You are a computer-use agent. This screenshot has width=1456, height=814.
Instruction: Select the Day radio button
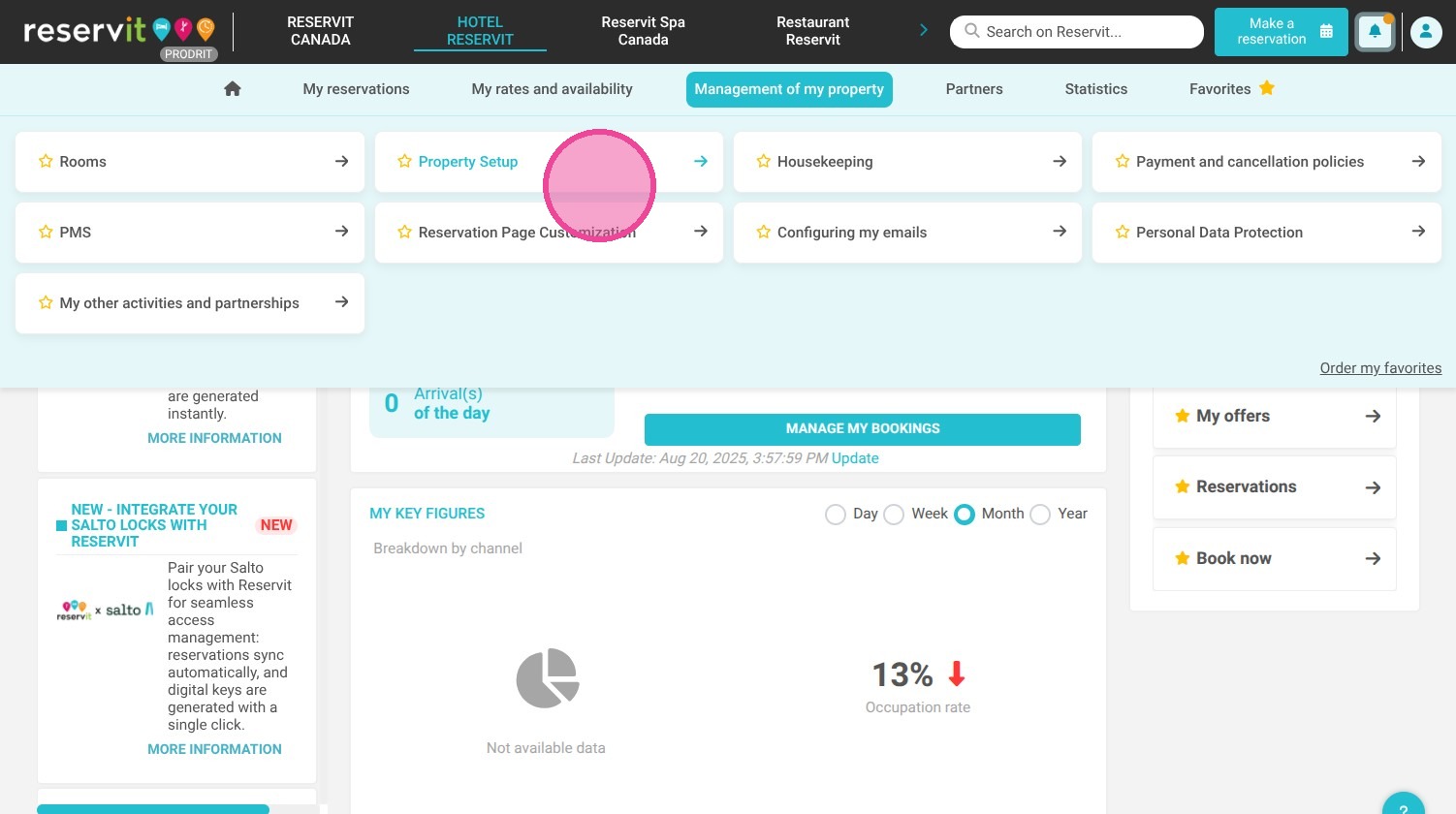(x=836, y=515)
